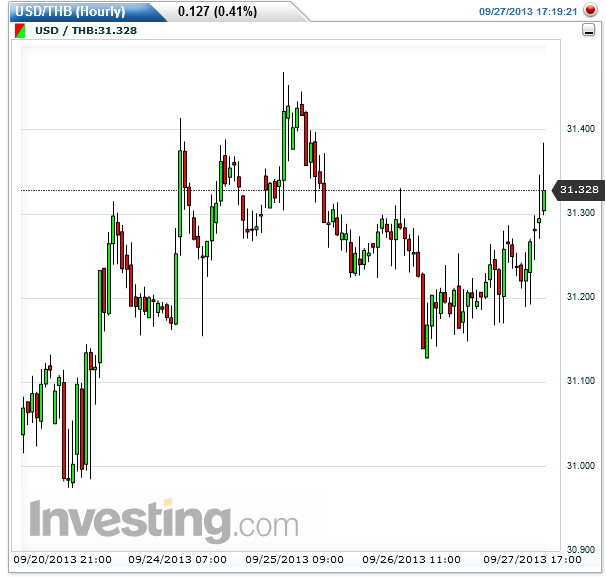Click the 0.127 (0.41%) change value
This screenshot has width=606, height=577.
click(217, 12)
